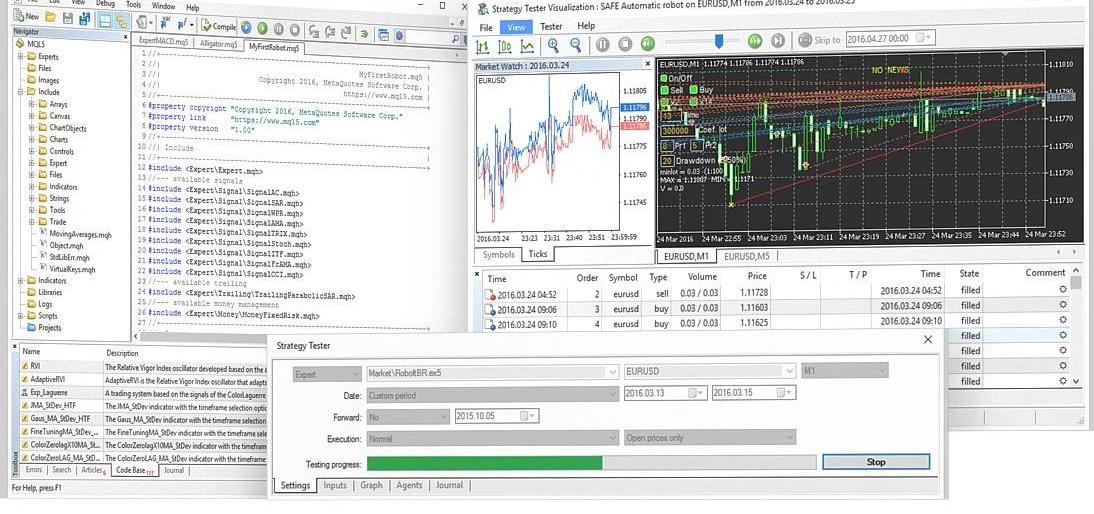Pause the strategy visualization
This screenshot has width=1094, height=514.
603,45
